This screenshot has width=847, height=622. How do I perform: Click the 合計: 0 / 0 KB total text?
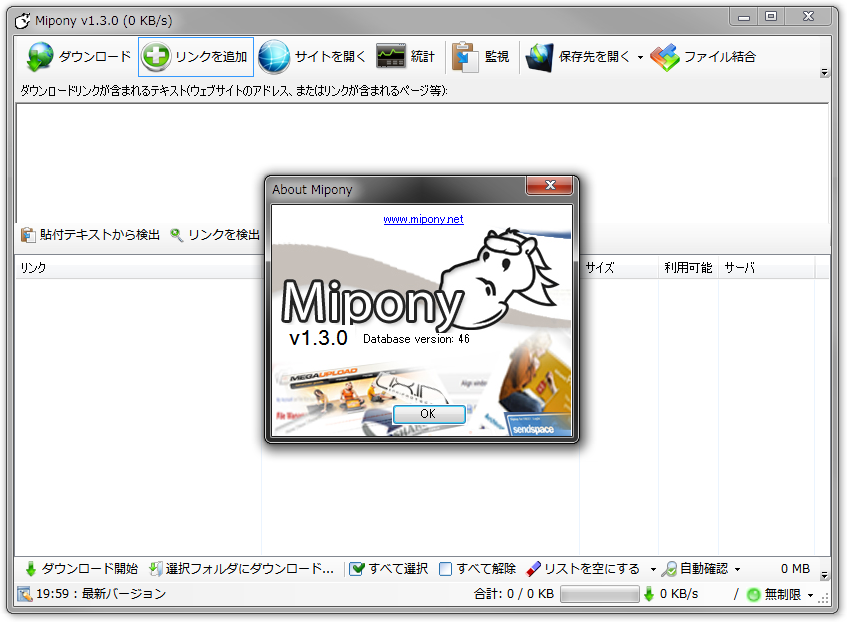(514, 594)
